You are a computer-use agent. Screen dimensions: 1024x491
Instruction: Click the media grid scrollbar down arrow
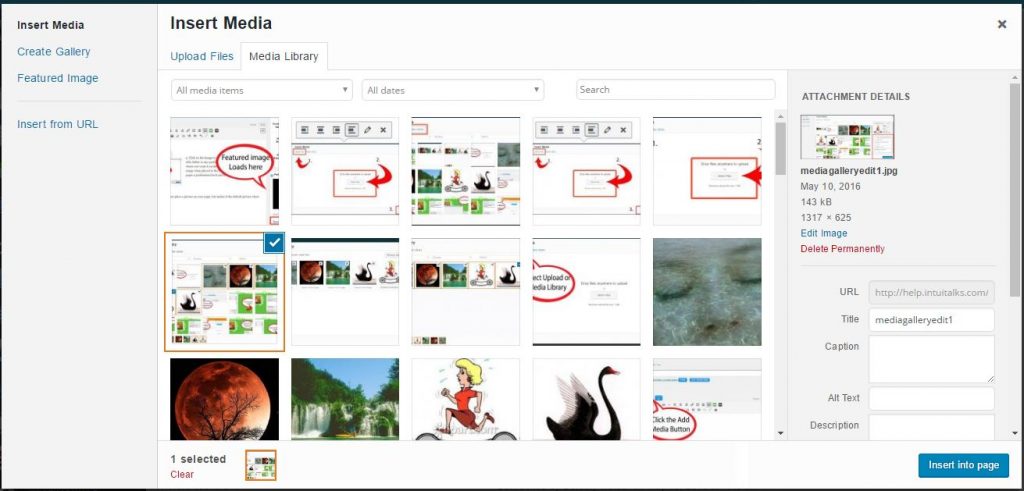[780, 433]
